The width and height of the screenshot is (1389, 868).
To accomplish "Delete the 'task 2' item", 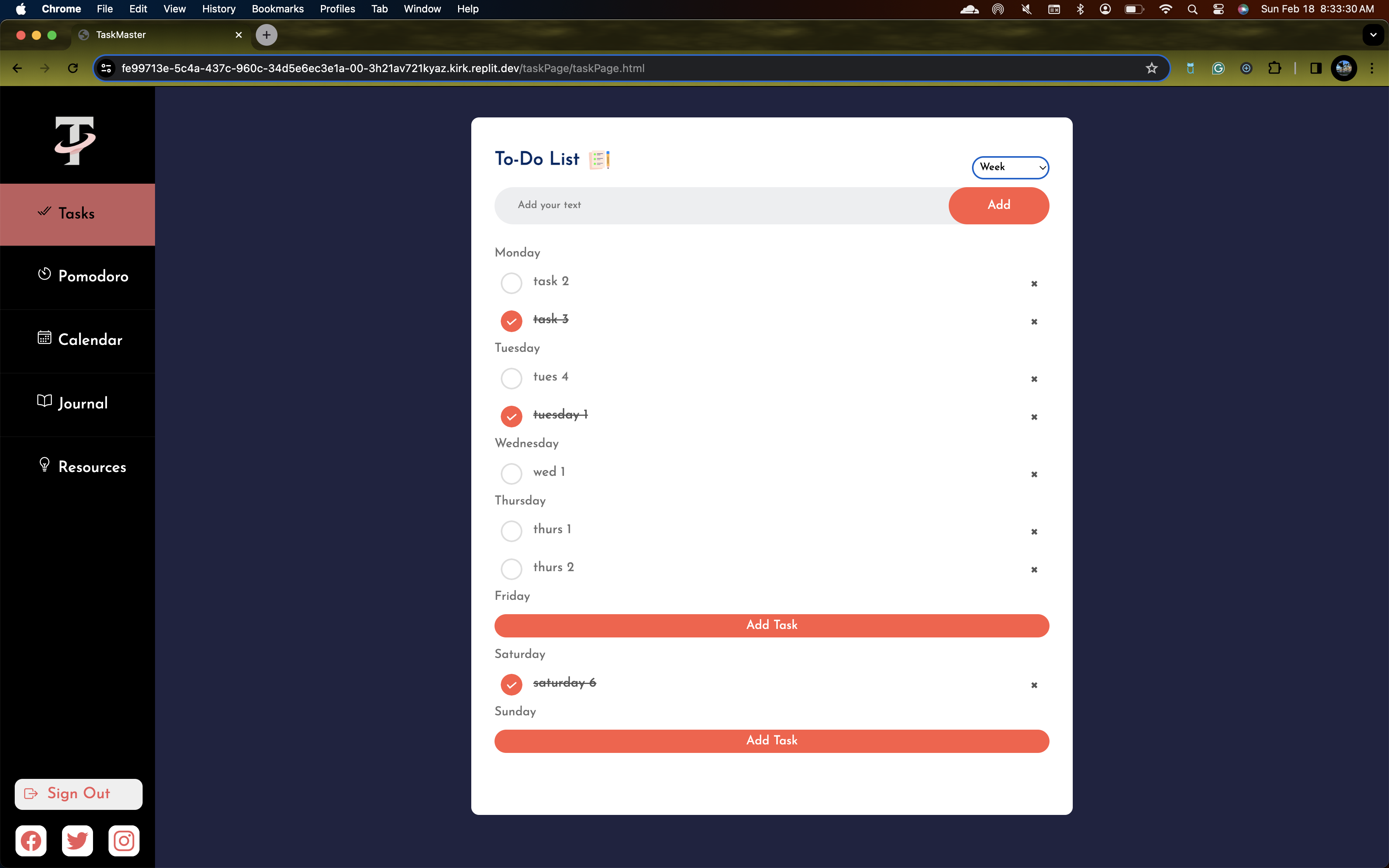I will point(1034,284).
